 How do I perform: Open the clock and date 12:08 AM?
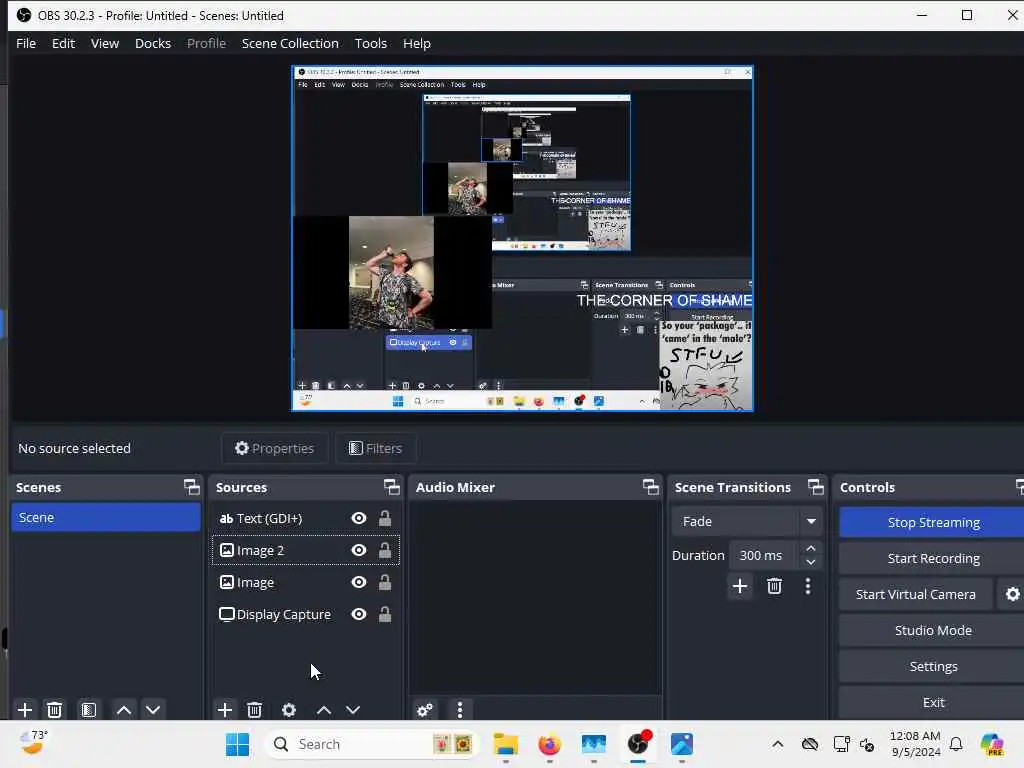[915, 744]
